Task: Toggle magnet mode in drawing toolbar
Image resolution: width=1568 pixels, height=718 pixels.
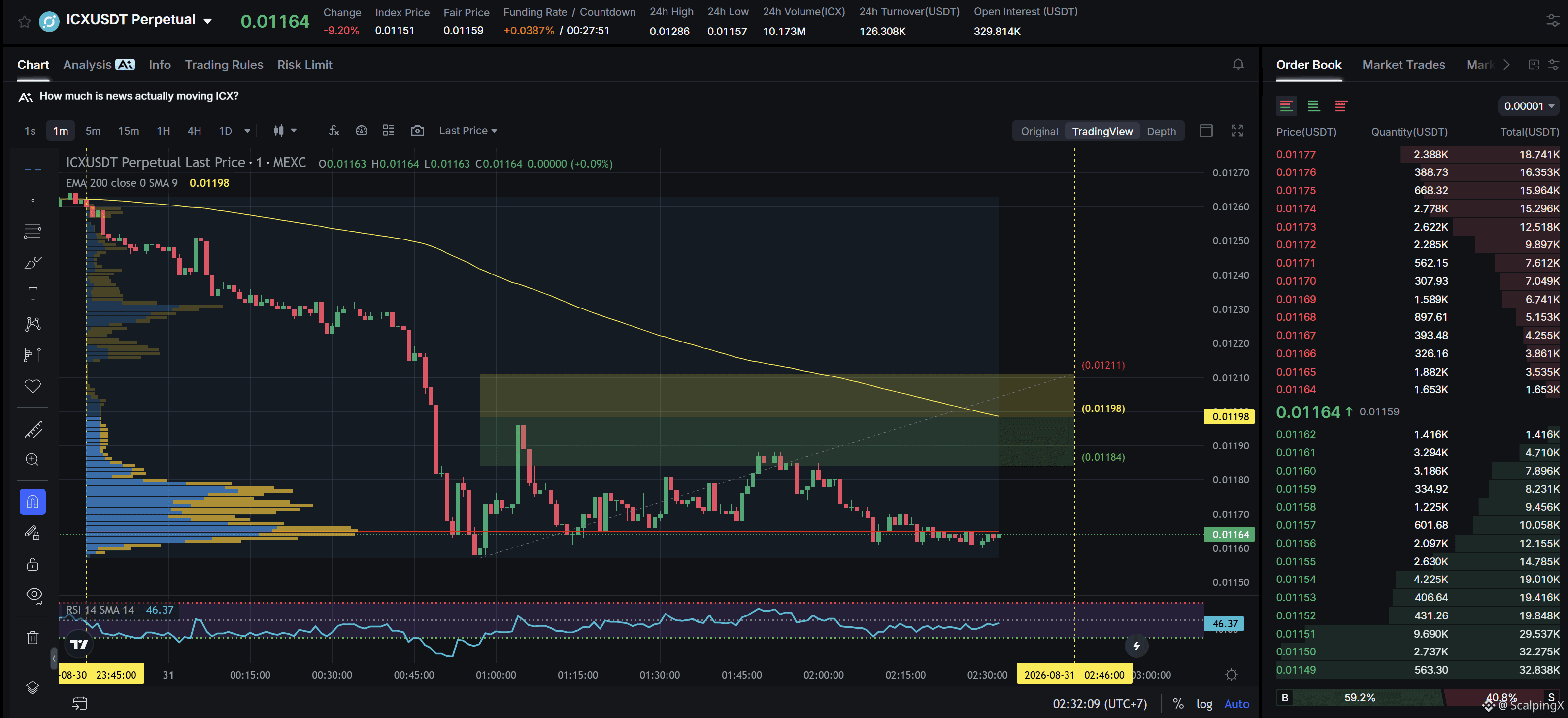Action: 33,502
